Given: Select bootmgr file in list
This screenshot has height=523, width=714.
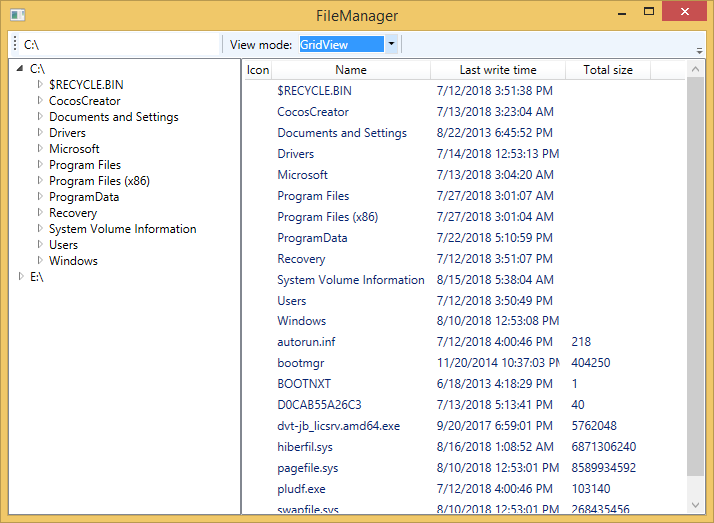Looking at the screenshot, I should (464, 363).
